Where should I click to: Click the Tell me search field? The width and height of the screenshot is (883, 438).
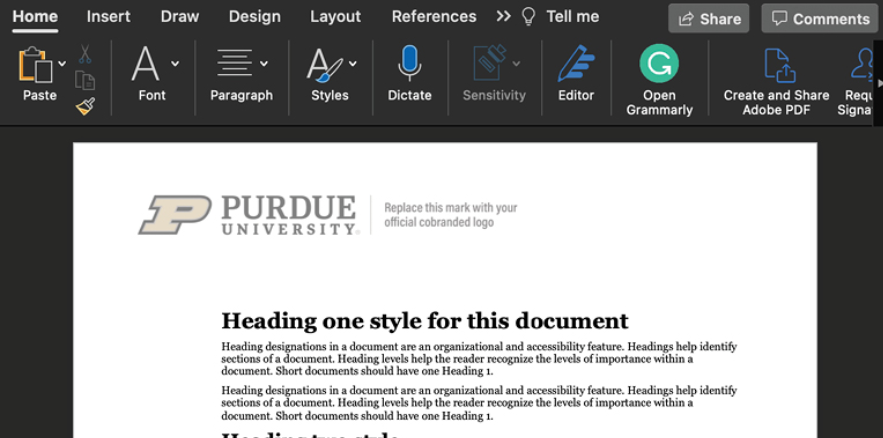pyautogui.click(x=572, y=17)
